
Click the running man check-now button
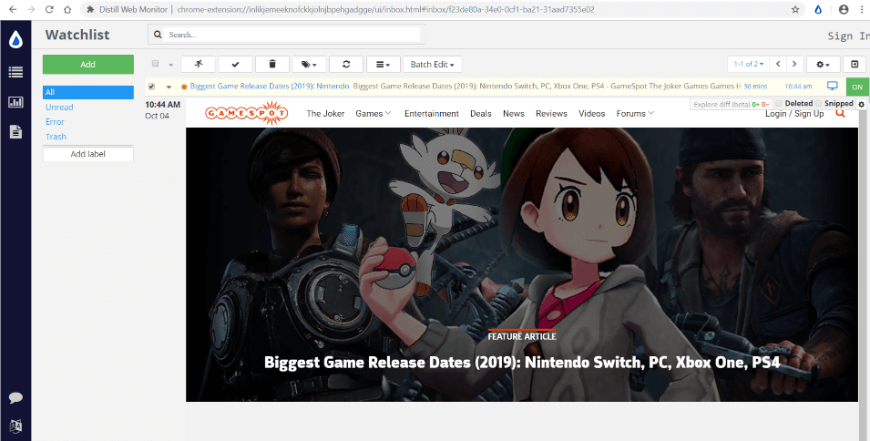[198, 64]
